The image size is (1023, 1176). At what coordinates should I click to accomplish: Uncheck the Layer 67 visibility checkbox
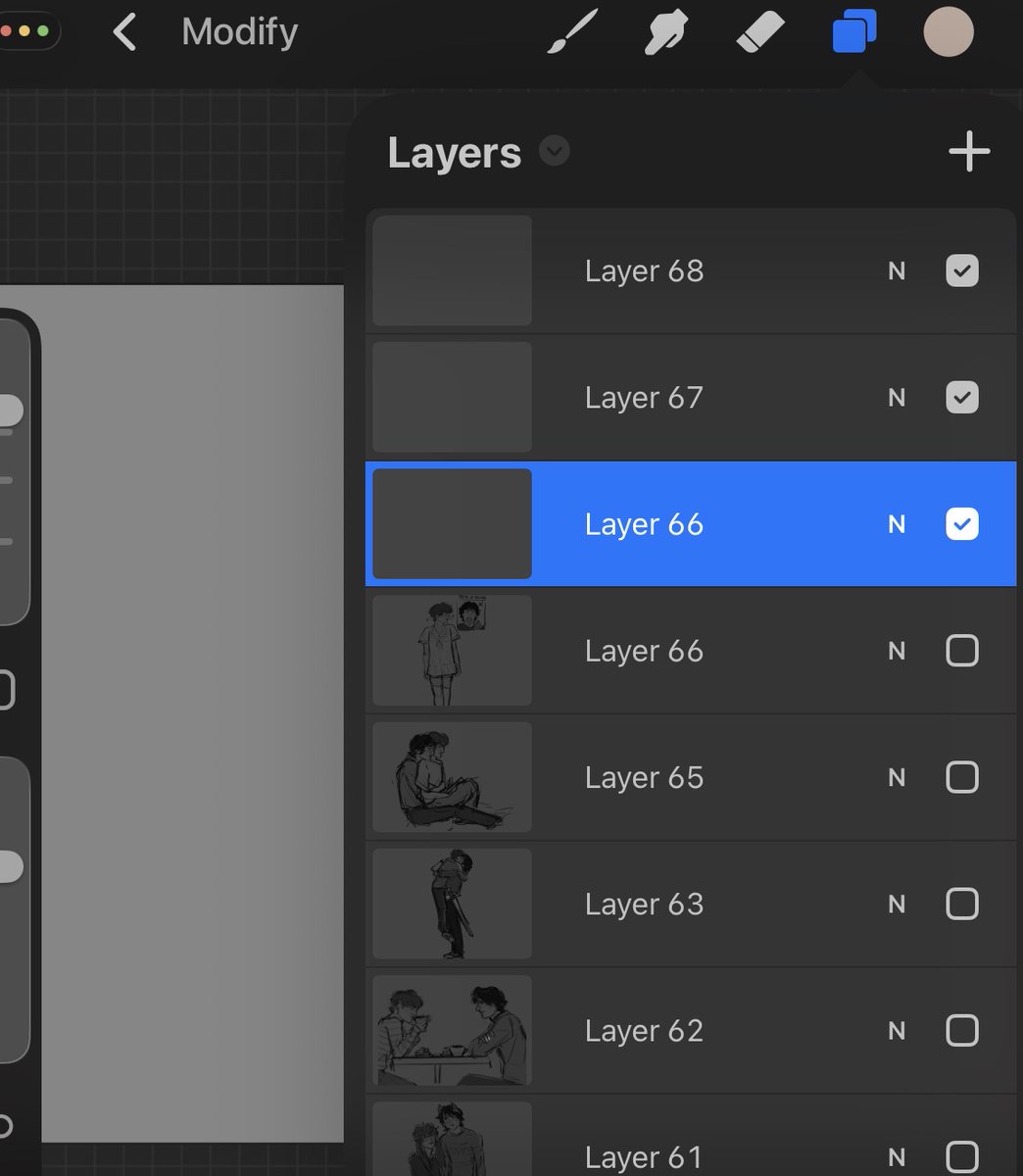[962, 397]
